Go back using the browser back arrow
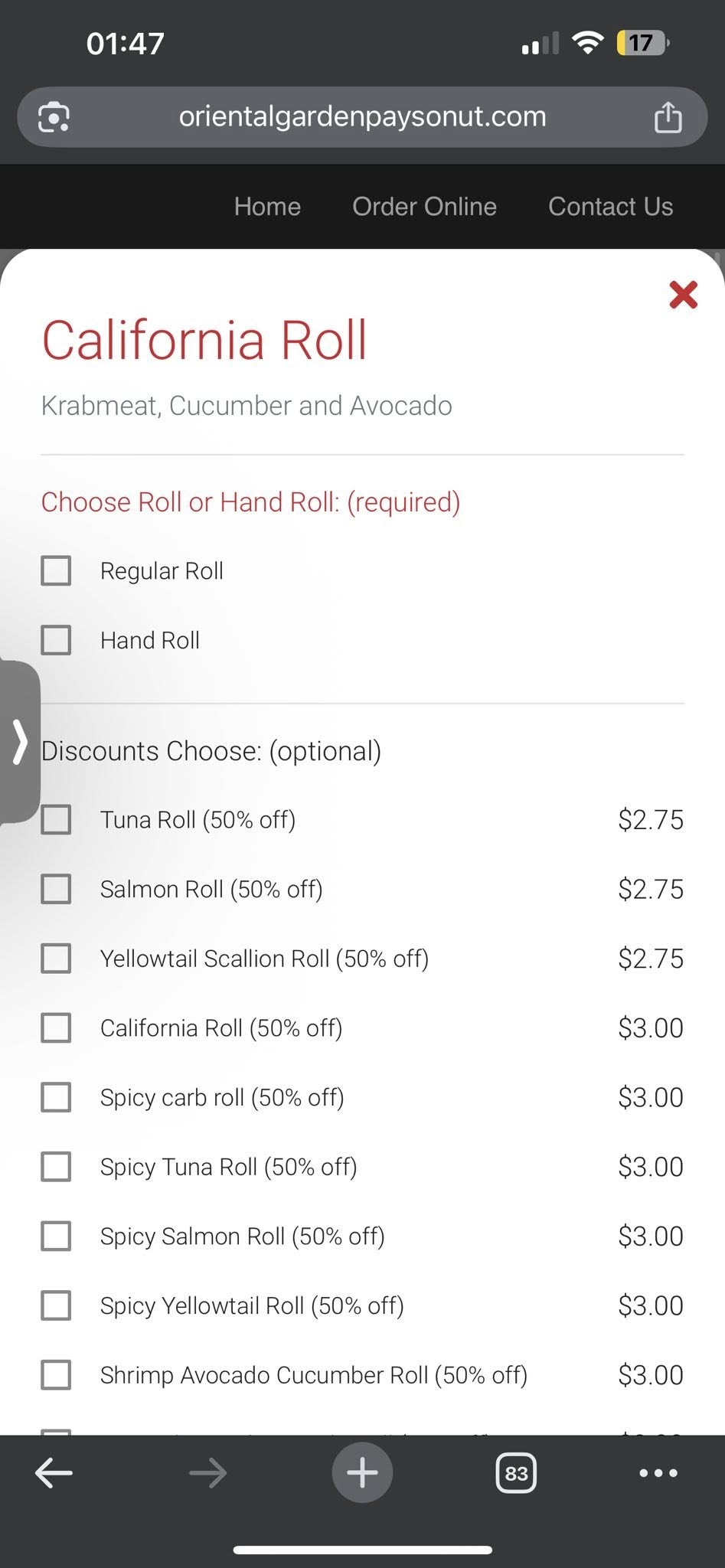Image resolution: width=725 pixels, height=1568 pixels. coord(54,1472)
